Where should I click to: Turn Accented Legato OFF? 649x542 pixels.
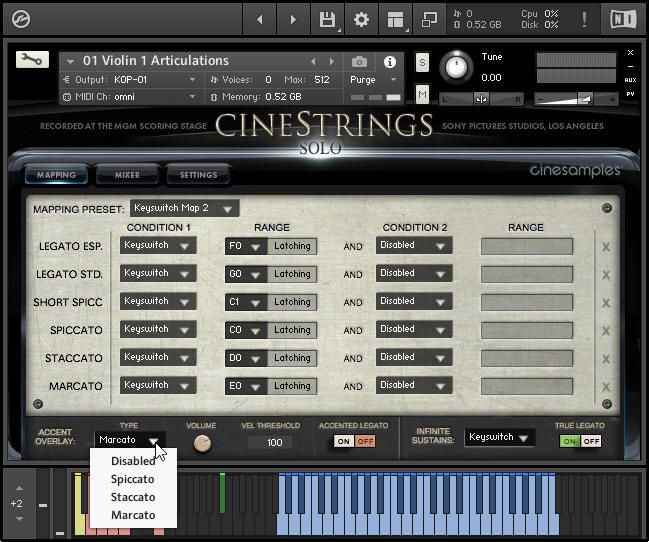365,441
